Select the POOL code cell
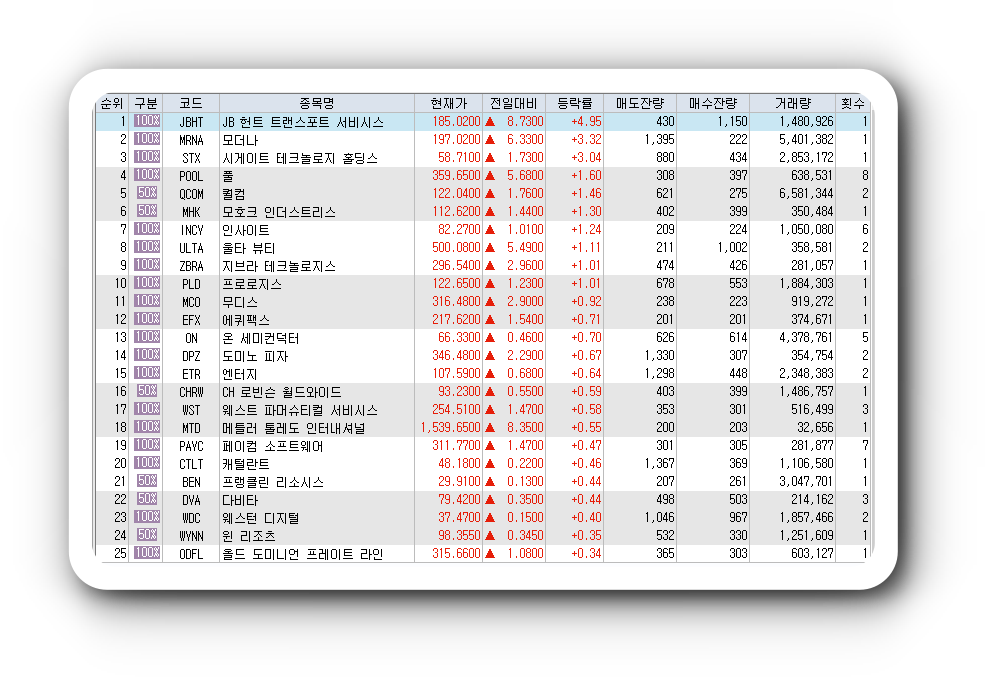The image size is (985, 677). pyautogui.click(x=191, y=176)
